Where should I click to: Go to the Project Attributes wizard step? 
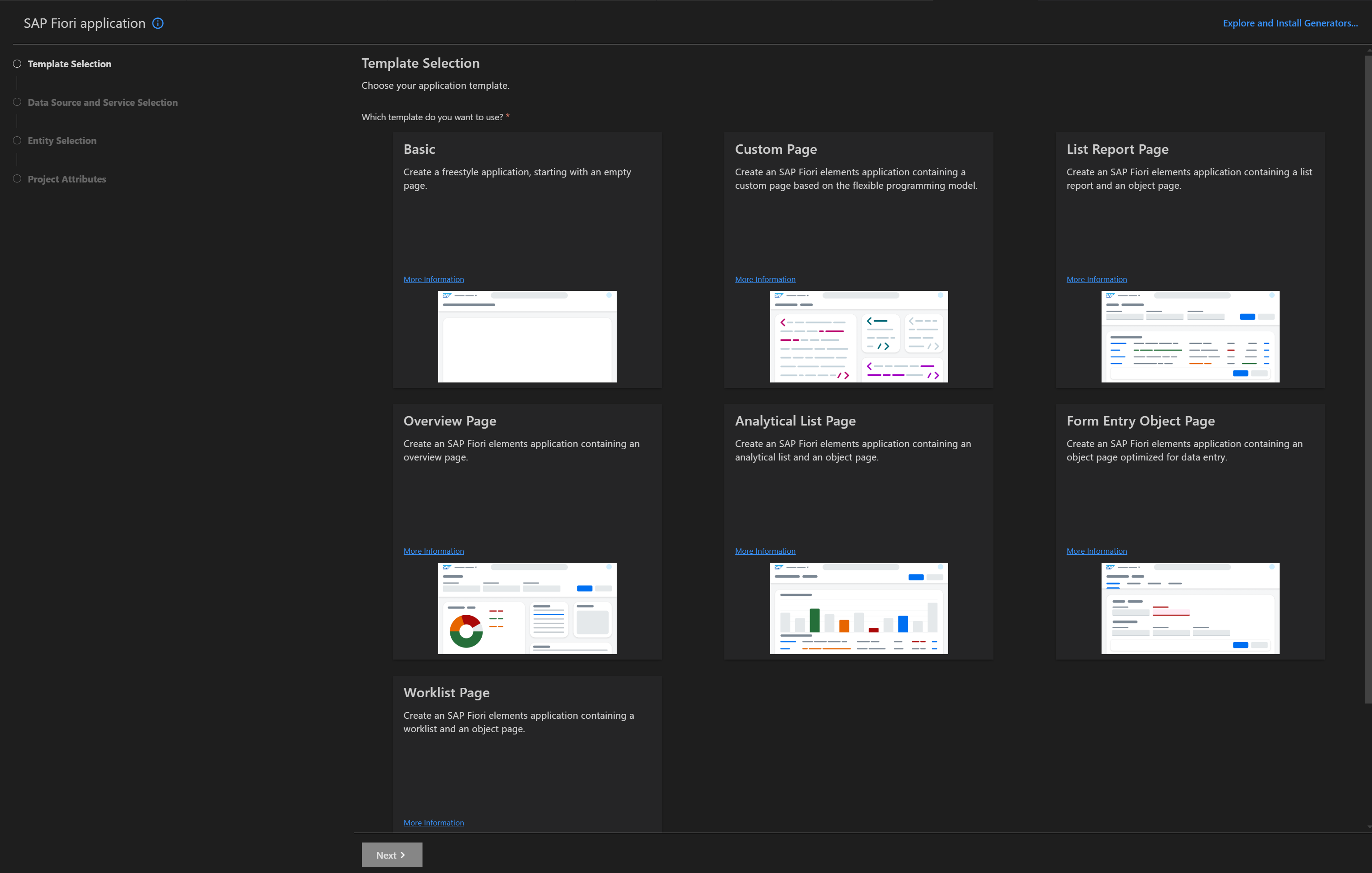point(67,179)
